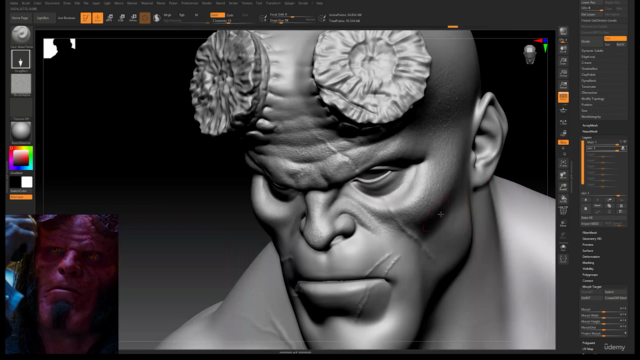Open the Document menu
Image resolution: width=640 pixels, height=360 pixels.
[x=52, y=3]
